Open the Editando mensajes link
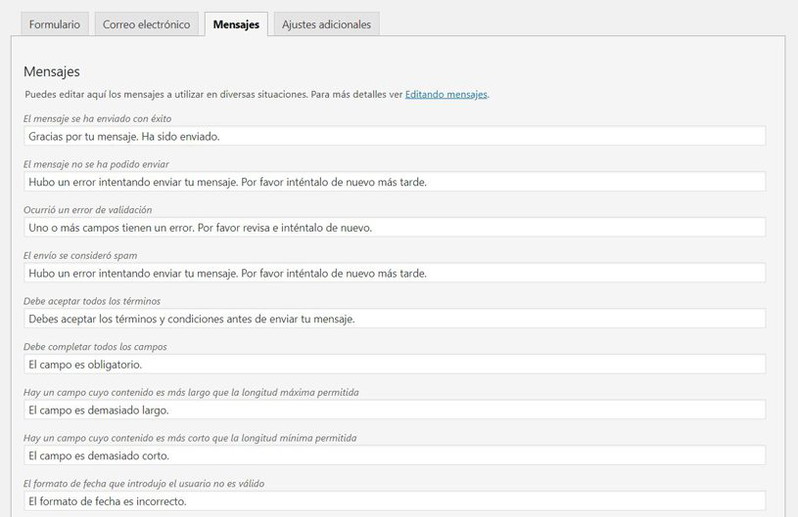 (x=446, y=94)
